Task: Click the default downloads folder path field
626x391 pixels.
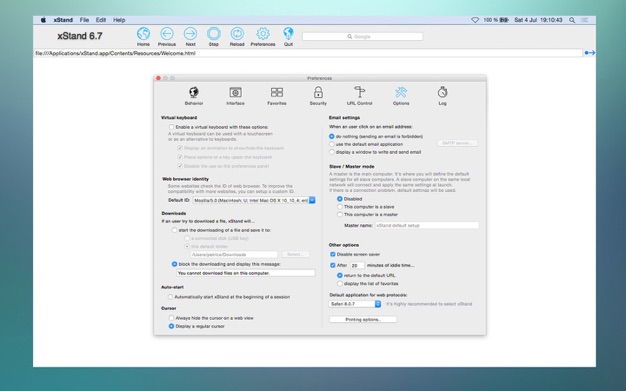Action: (x=234, y=254)
